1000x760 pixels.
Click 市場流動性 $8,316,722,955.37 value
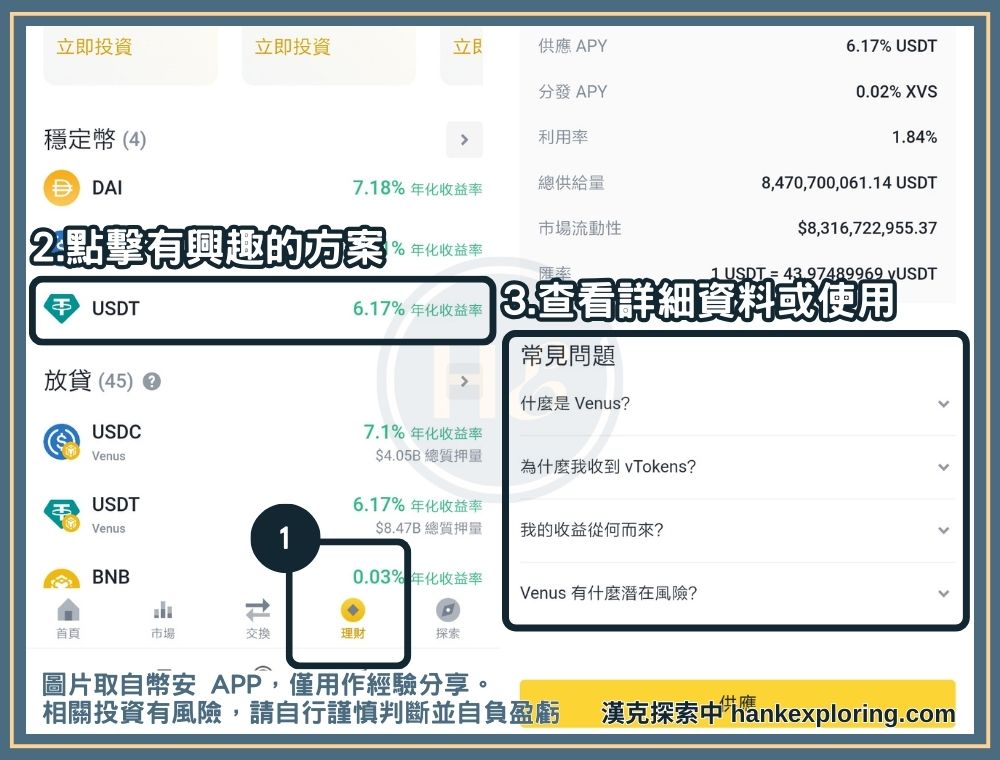(x=867, y=228)
